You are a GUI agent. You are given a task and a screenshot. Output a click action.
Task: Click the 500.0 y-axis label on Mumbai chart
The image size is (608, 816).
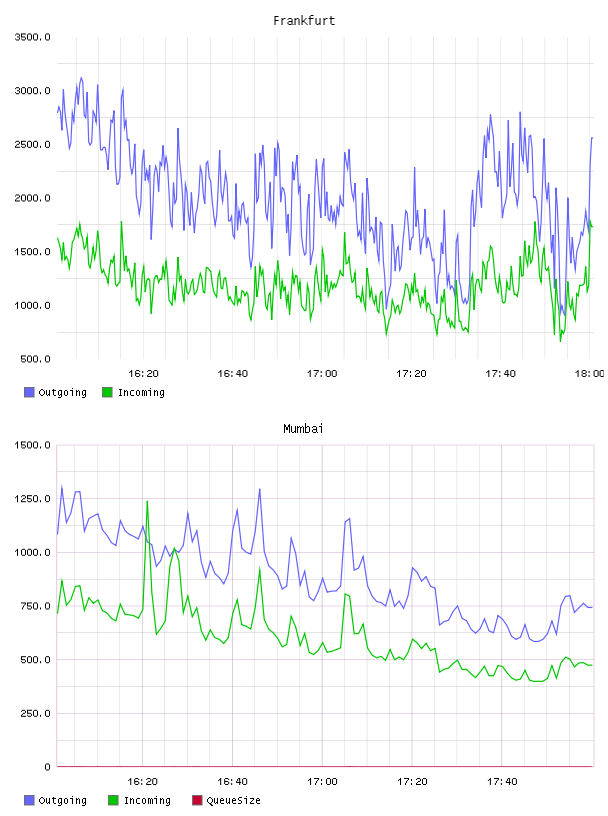(x=35, y=659)
